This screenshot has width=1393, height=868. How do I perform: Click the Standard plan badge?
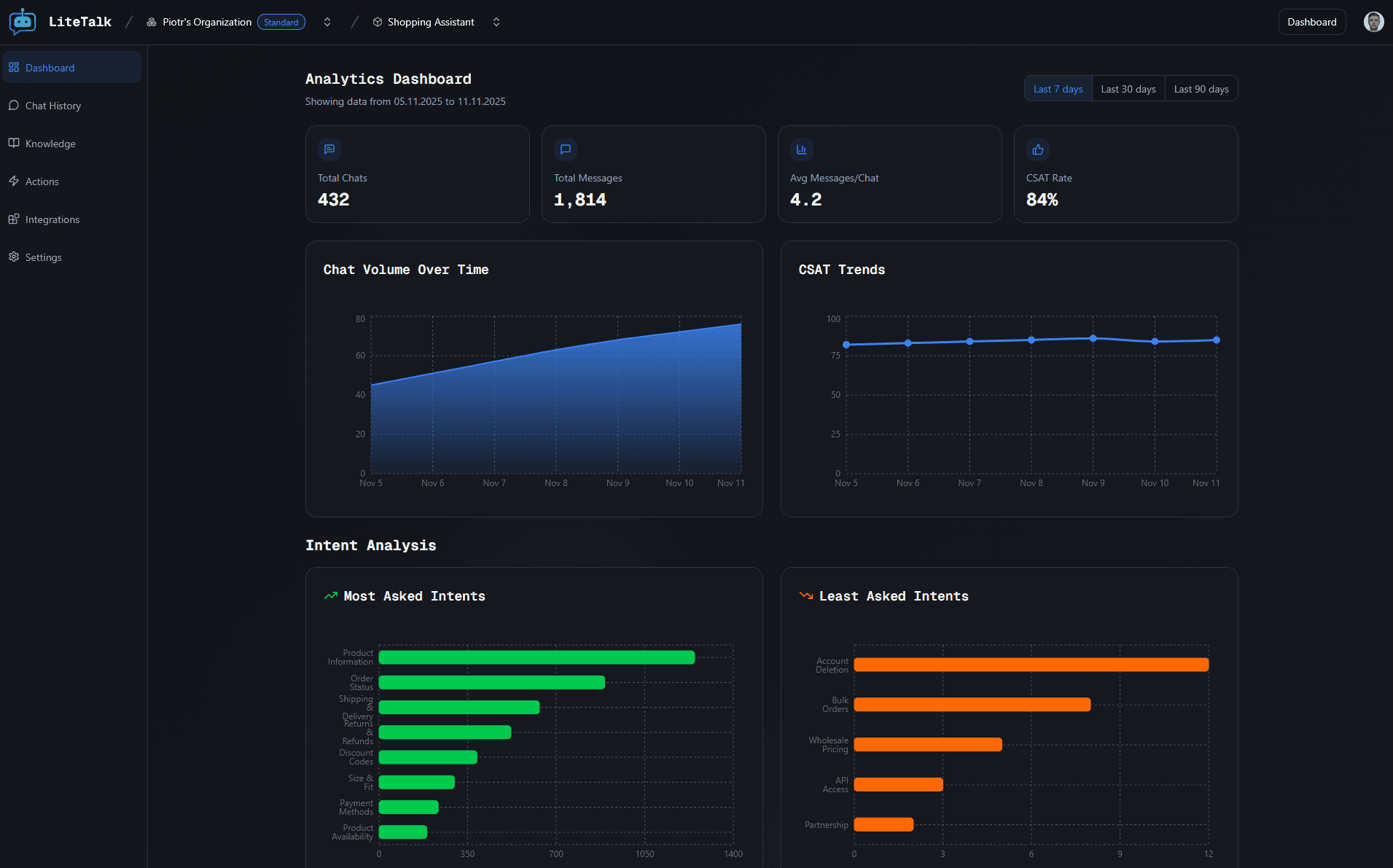[x=281, y=22]
